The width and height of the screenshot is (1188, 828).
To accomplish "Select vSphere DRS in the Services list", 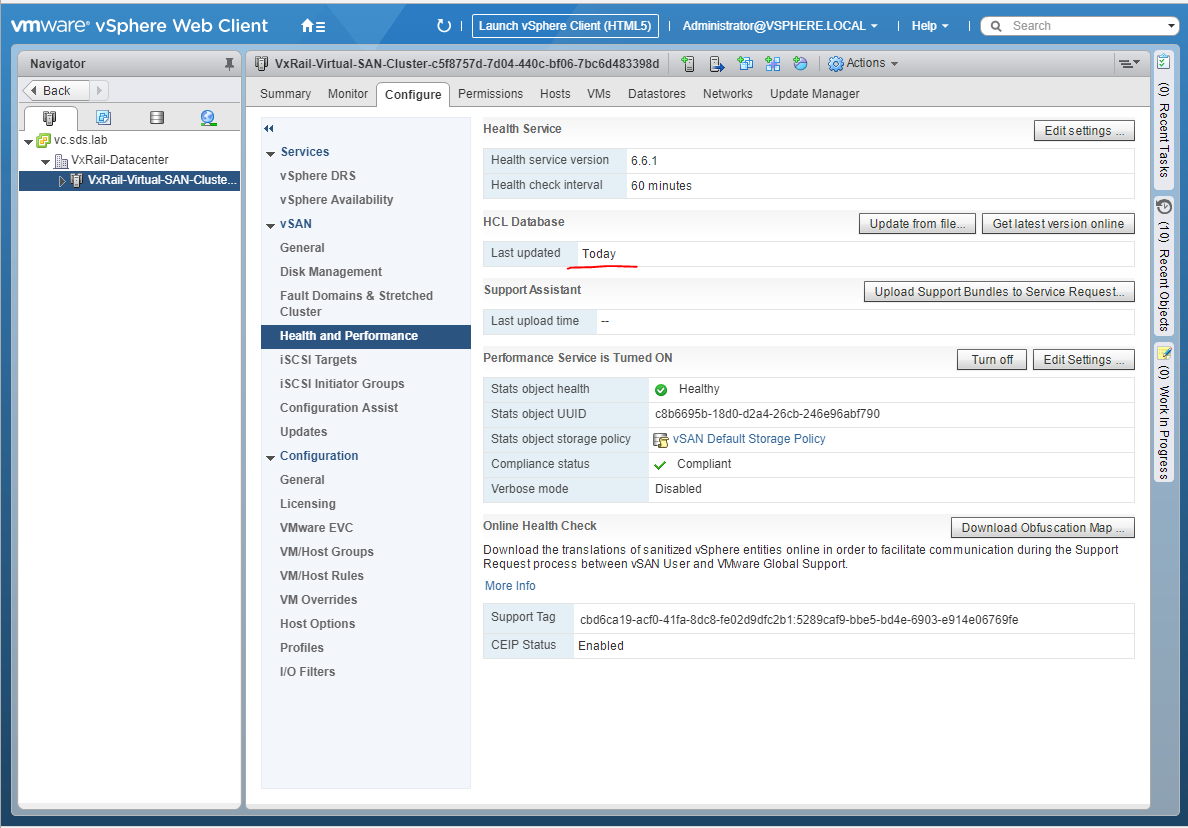I will [318, 176].
